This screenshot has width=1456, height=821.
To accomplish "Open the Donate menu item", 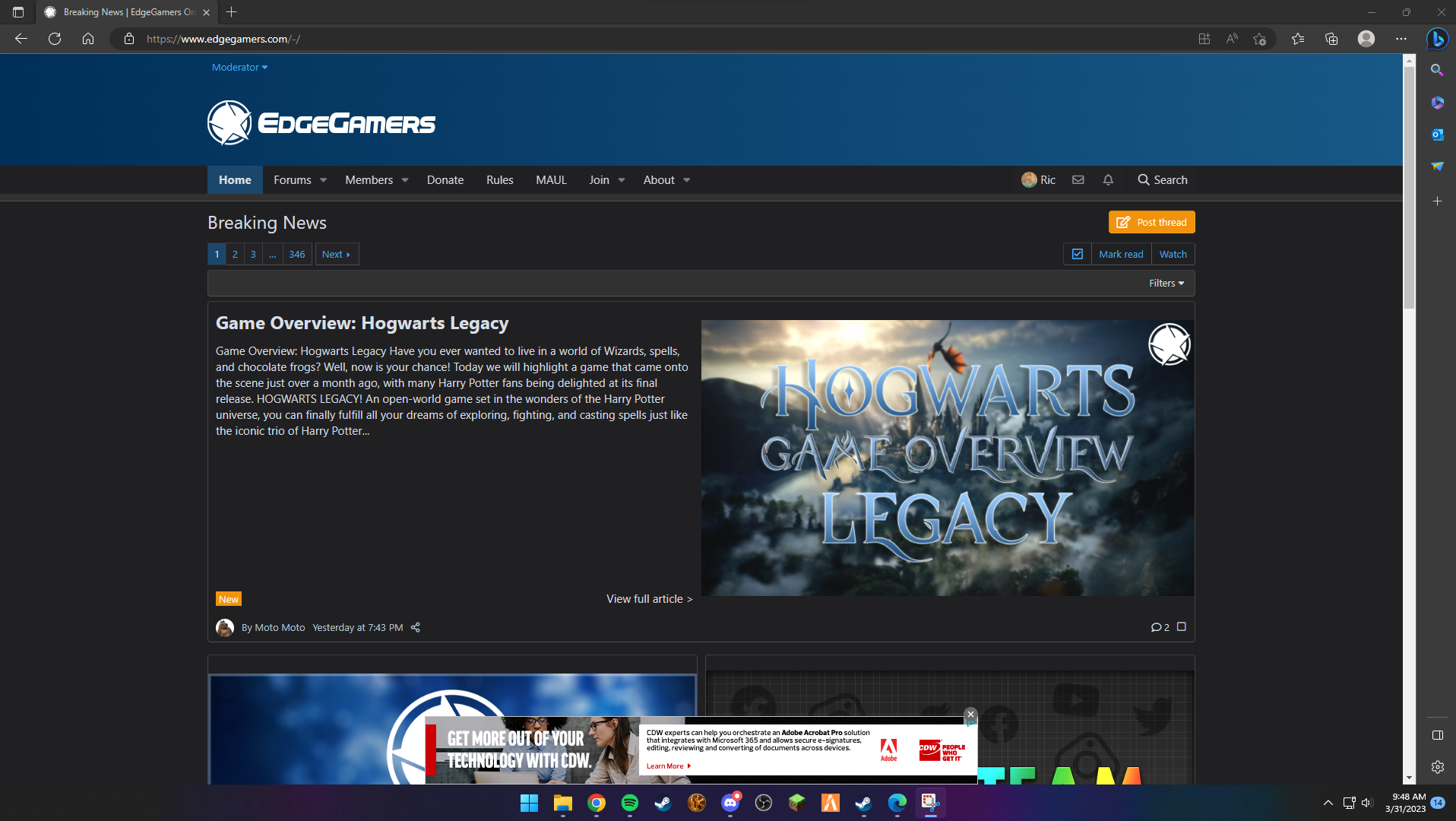I will pyautogui.click(x=445, y=180).
